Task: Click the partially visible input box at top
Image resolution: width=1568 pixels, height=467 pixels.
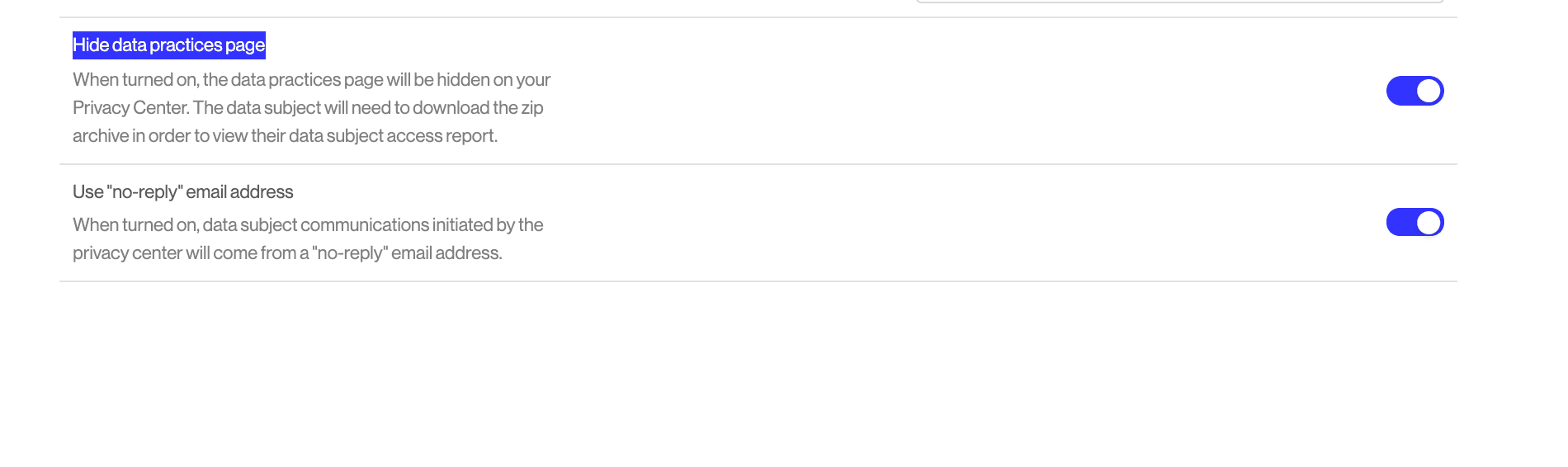Action: coord(1180,2)
